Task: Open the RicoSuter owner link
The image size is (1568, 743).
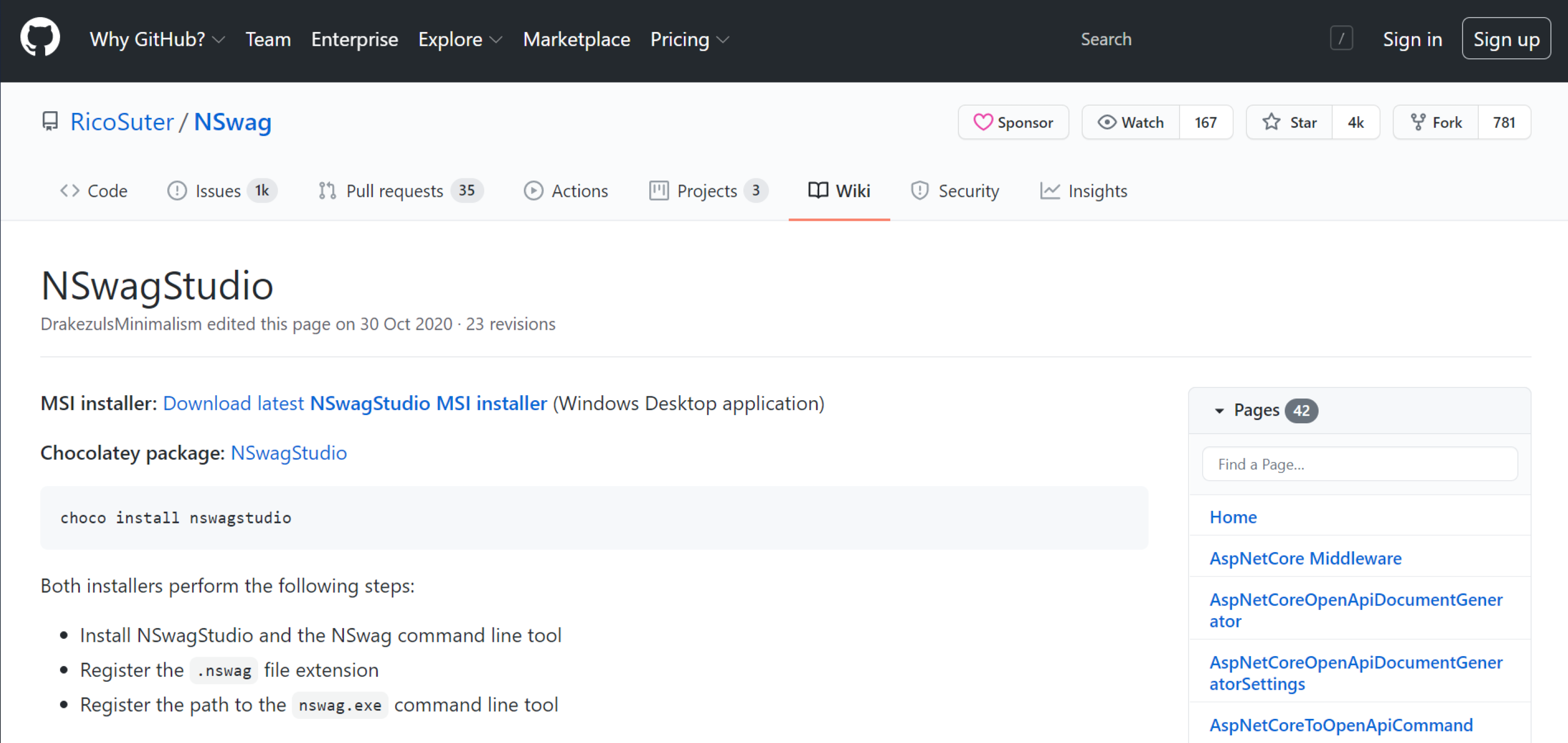Action: click(122, 122)
